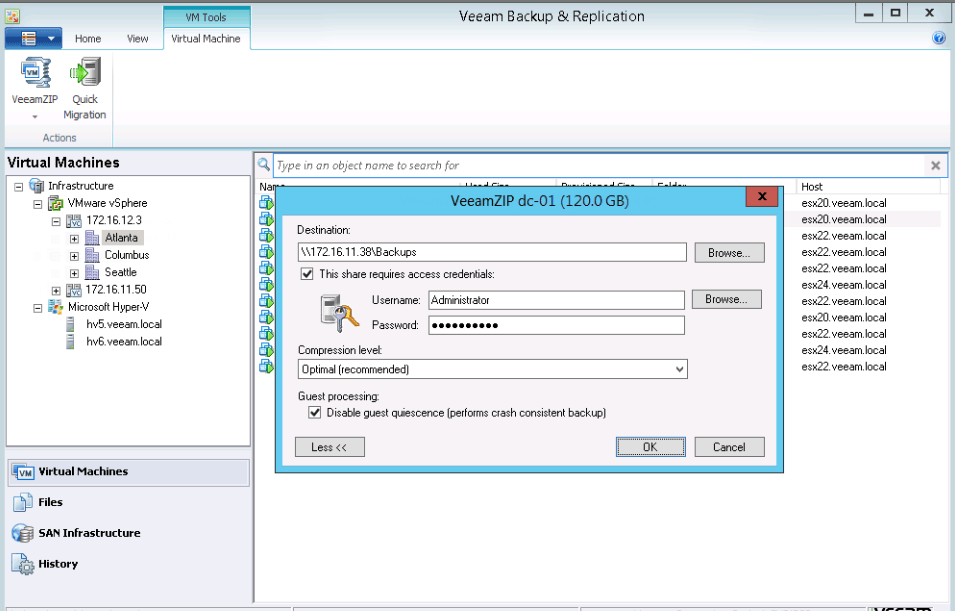Open the main application menu button
Image resolution: width=955 pixels, height=611 pixels.
[x=33, y=38]
